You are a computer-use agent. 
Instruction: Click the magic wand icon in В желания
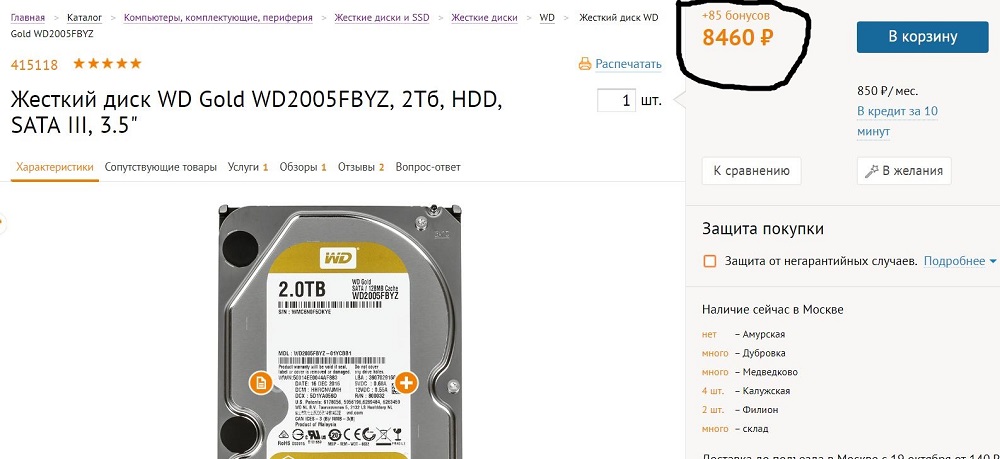(x=871, y=171)
